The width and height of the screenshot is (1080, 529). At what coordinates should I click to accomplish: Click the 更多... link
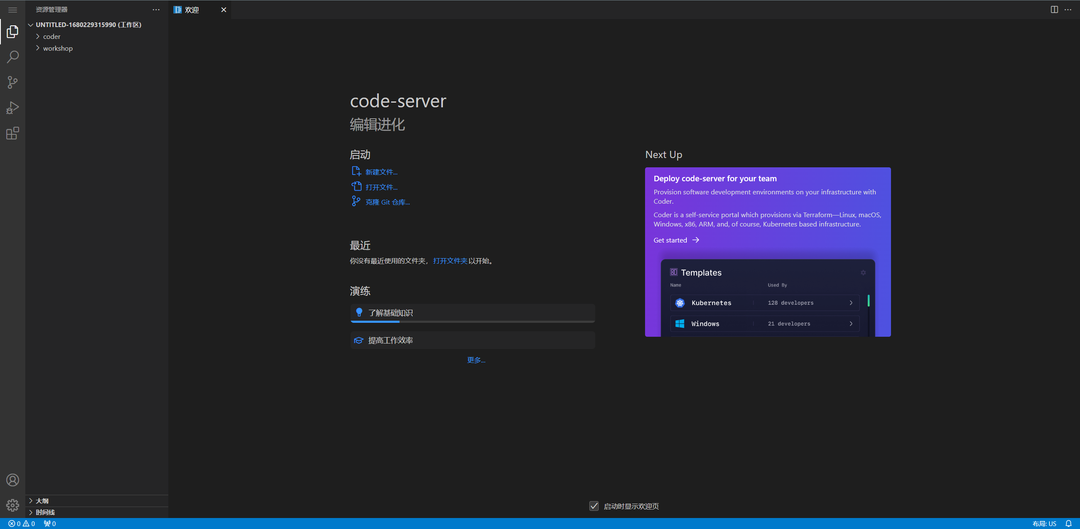click(476, 360)
